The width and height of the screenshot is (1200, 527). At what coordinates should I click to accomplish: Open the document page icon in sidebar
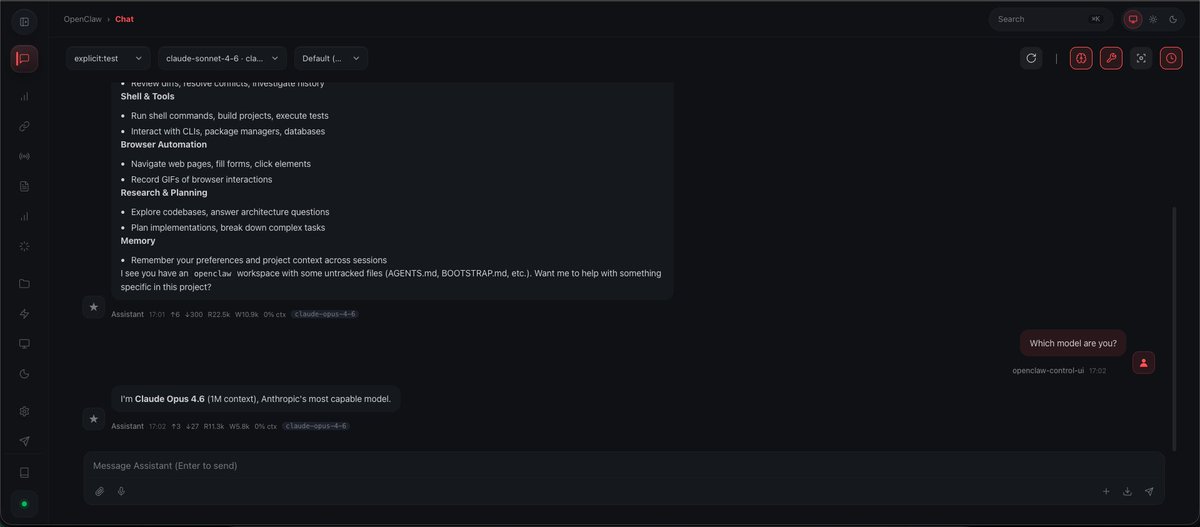24,186
